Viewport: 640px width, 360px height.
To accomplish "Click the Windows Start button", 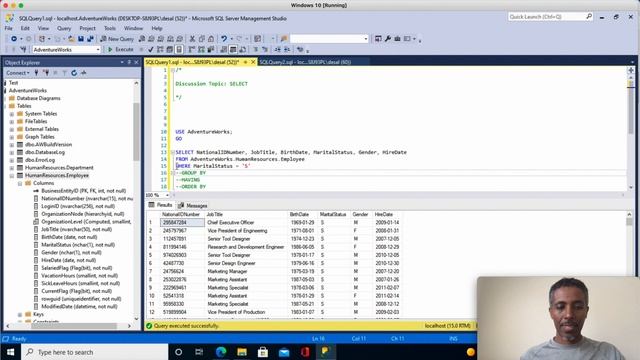I will click(x=11, y=352).
